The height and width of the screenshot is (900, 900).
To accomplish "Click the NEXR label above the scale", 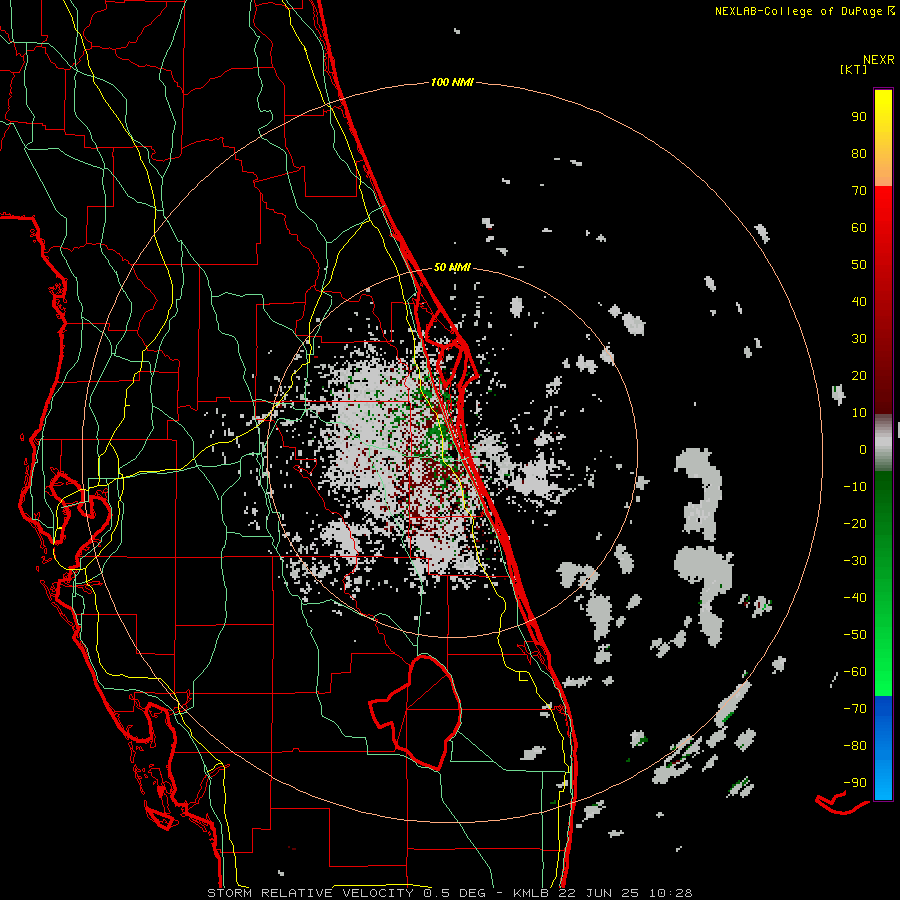I will tap(879, 60).
